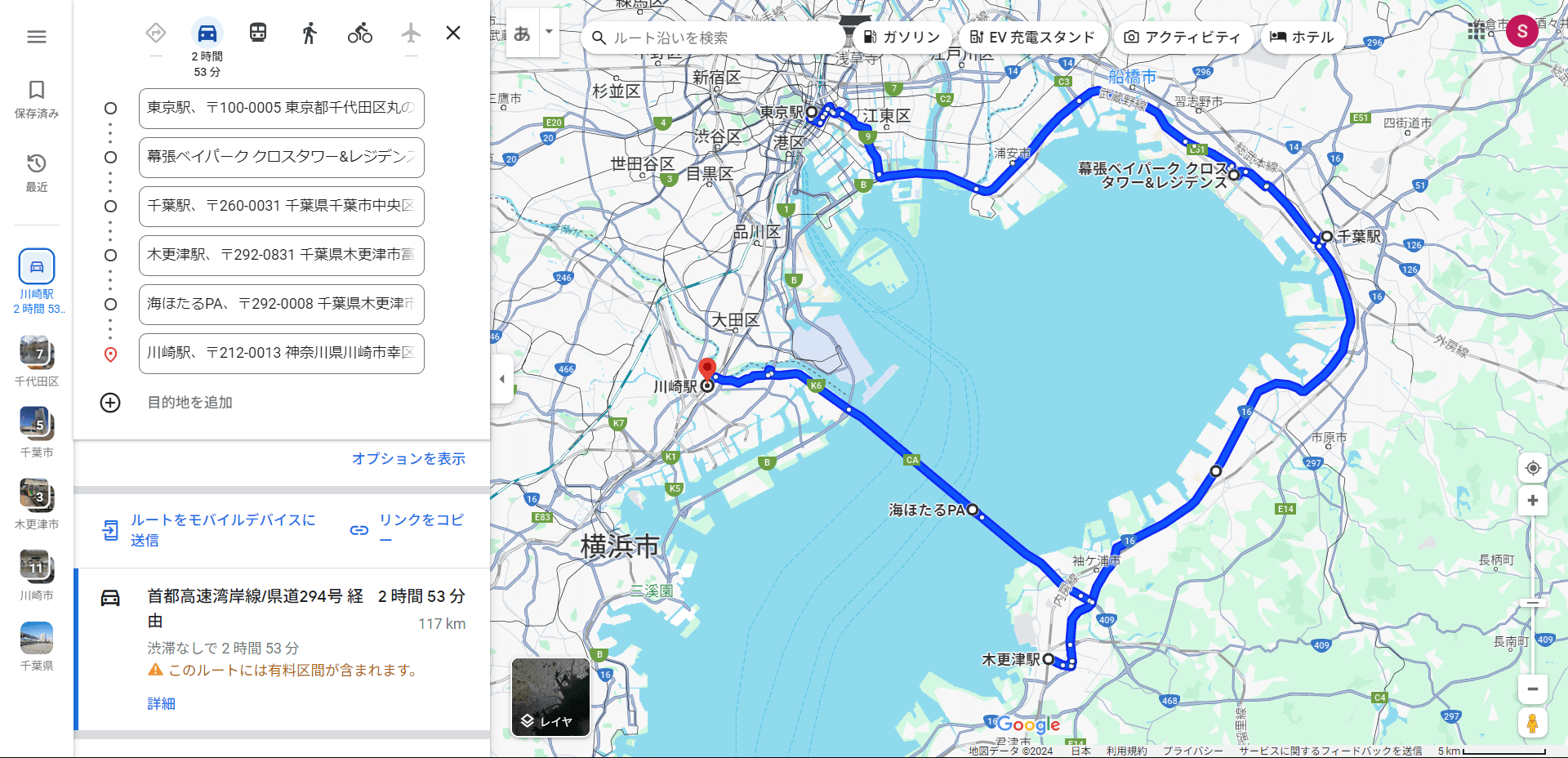The height and width of the screenshot is (758, 1568).
Task: Click the 川崎駅 destination pin on map
Action: tap(707, 374)
